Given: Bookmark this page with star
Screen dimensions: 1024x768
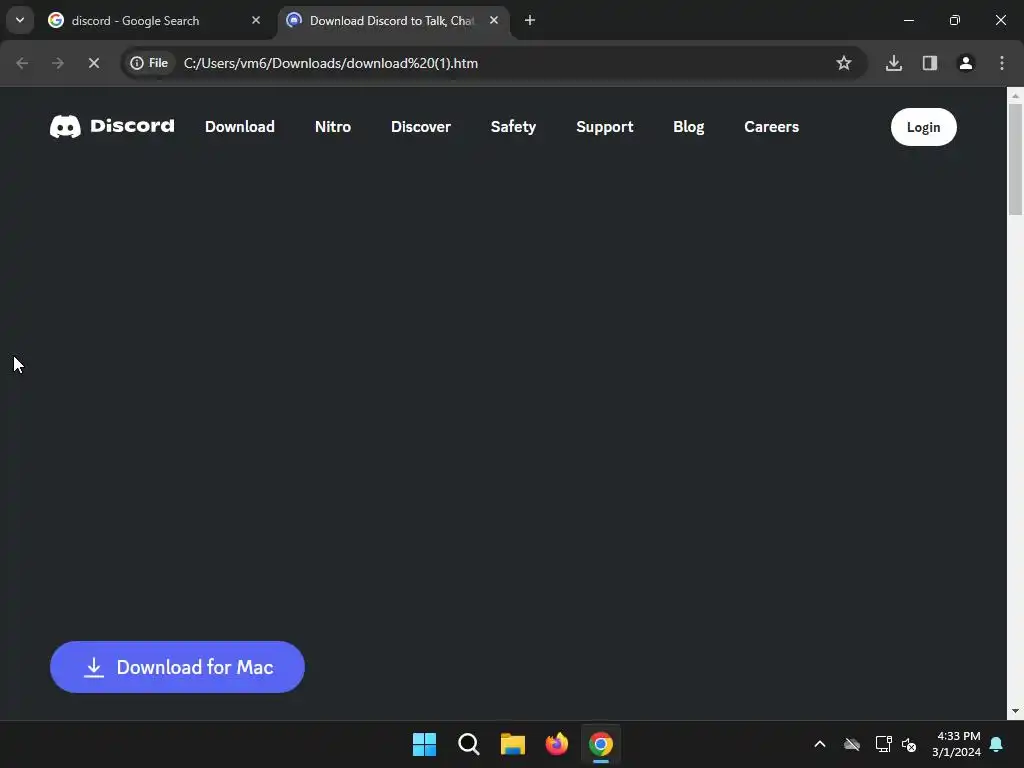Looking at the screenshot, I should pos(844,63).
